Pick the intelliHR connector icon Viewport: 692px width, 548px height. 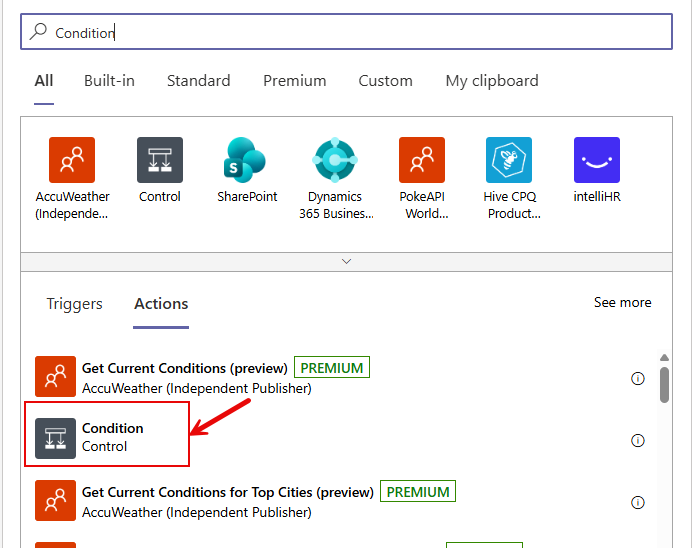coord(597,160)
